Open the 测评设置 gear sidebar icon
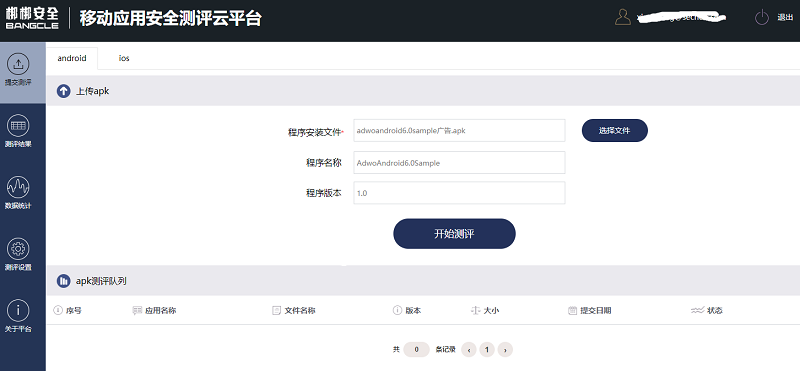The image size is (800, 371). coord(18,249)
